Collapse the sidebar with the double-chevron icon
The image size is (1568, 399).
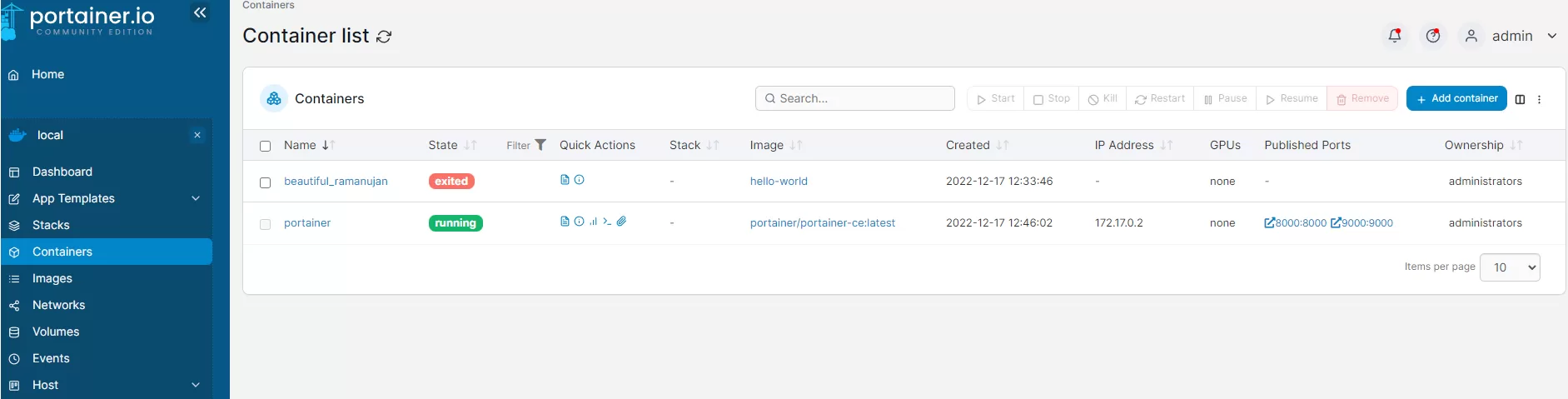(x=200, y=12)
